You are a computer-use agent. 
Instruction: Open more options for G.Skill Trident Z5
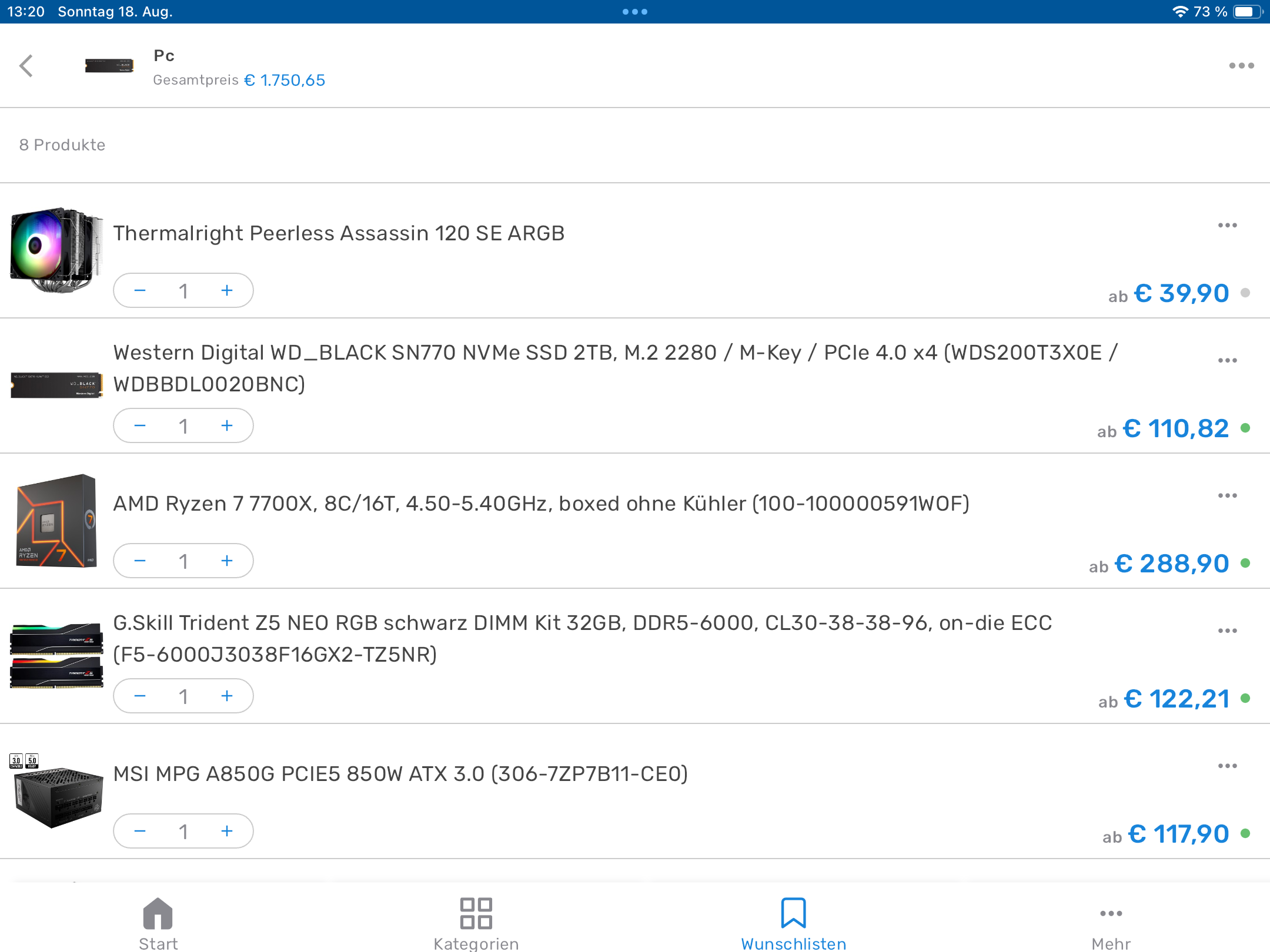[x=1227, y=631]
